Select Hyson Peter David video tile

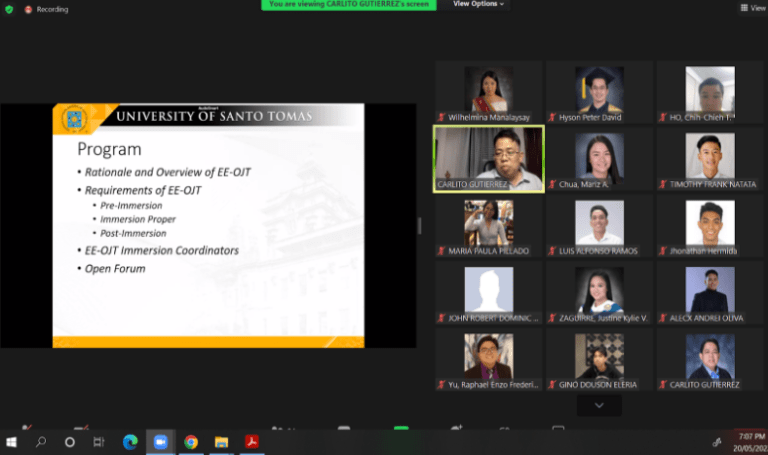(x=599, y=93)
